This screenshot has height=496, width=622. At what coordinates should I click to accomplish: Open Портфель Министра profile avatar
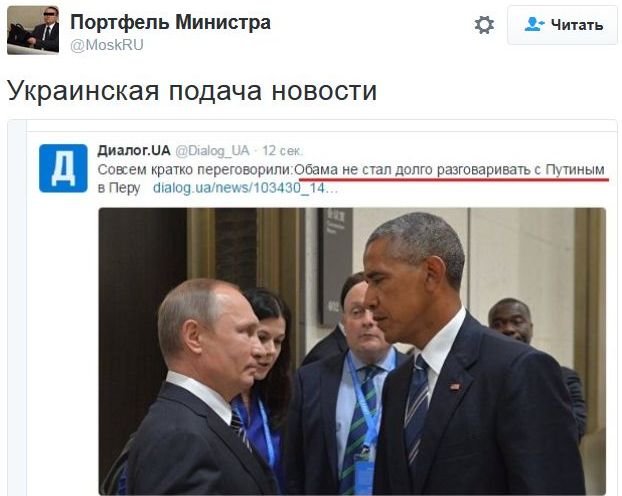point(33,30)
